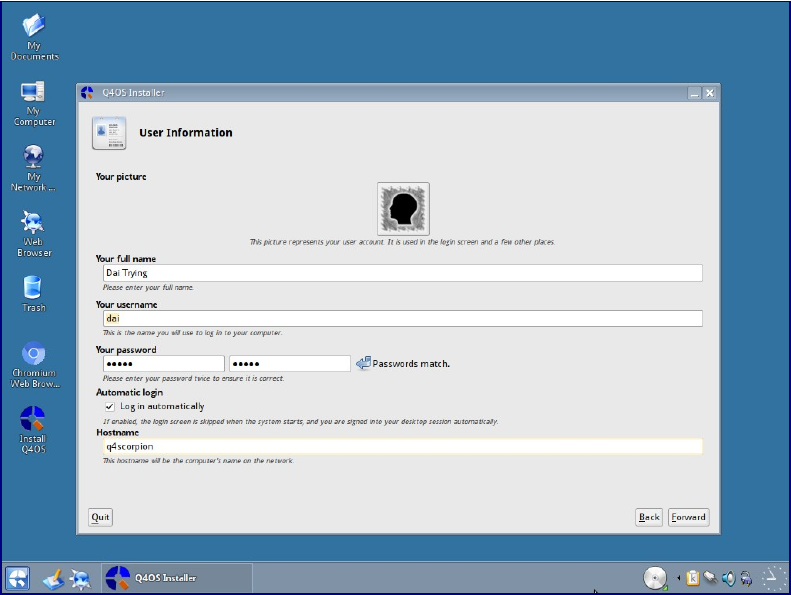Minimize the Q4OS Installer window
The image size is (791, 595).
695,93
